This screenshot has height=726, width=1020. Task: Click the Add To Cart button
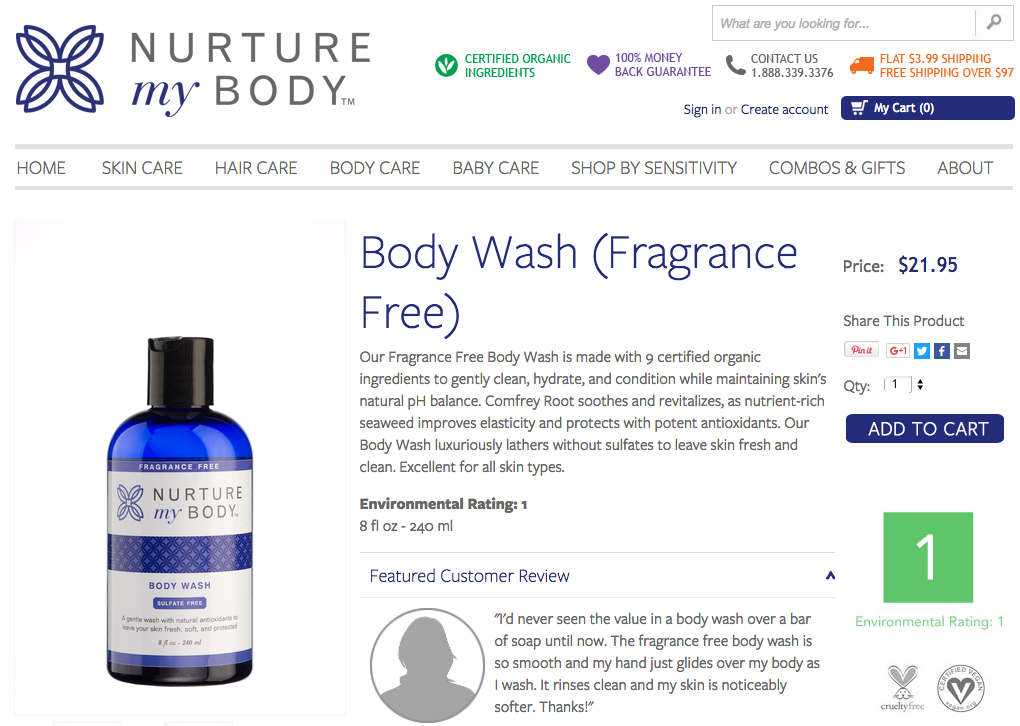click(x=924, y=429)
